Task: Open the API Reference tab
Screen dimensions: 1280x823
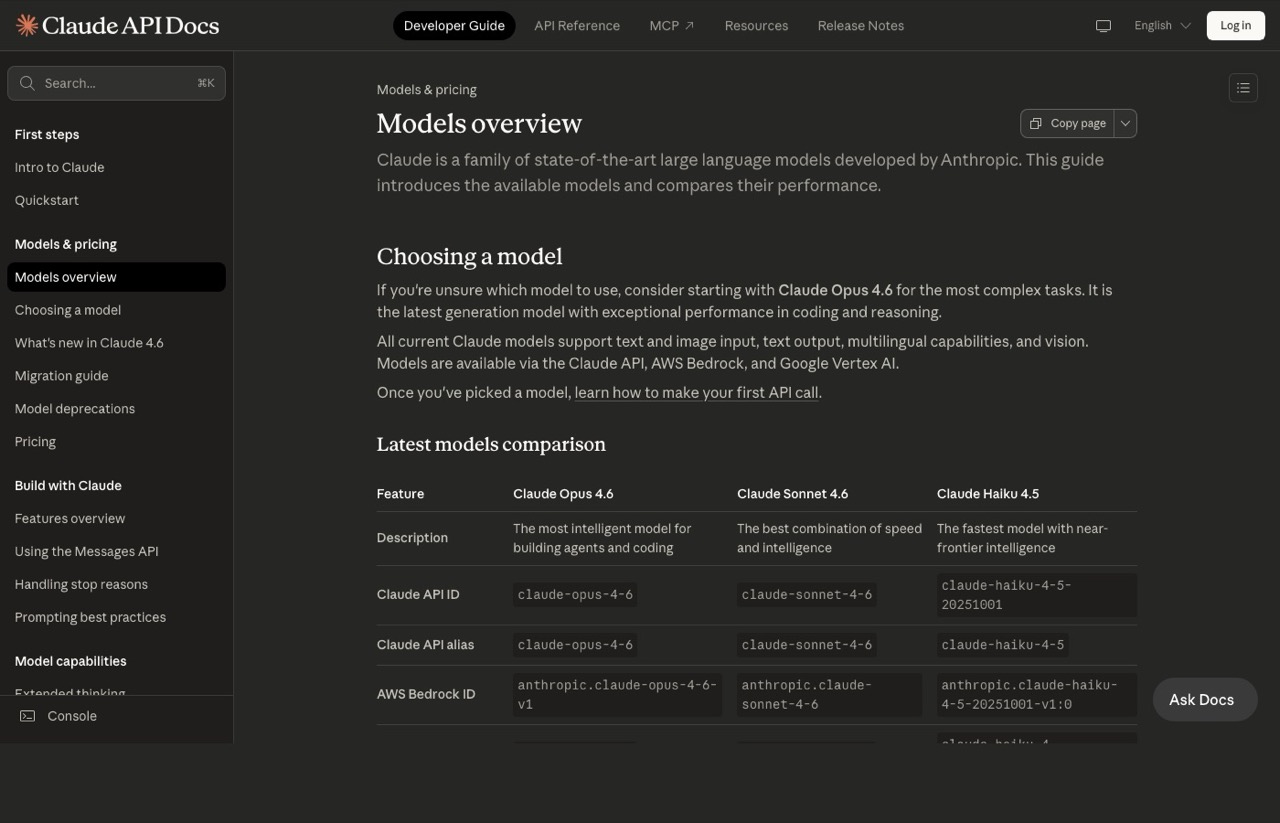Action: (577, 26)
